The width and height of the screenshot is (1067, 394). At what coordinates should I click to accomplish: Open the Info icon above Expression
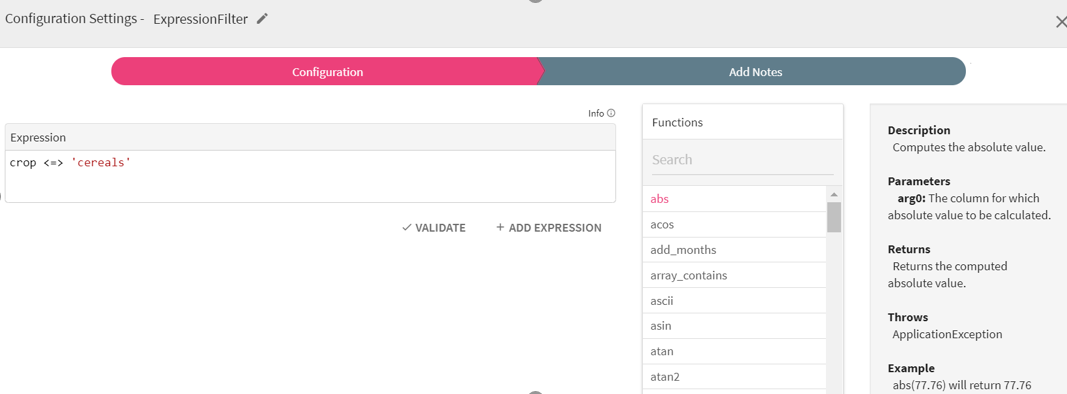611,113
